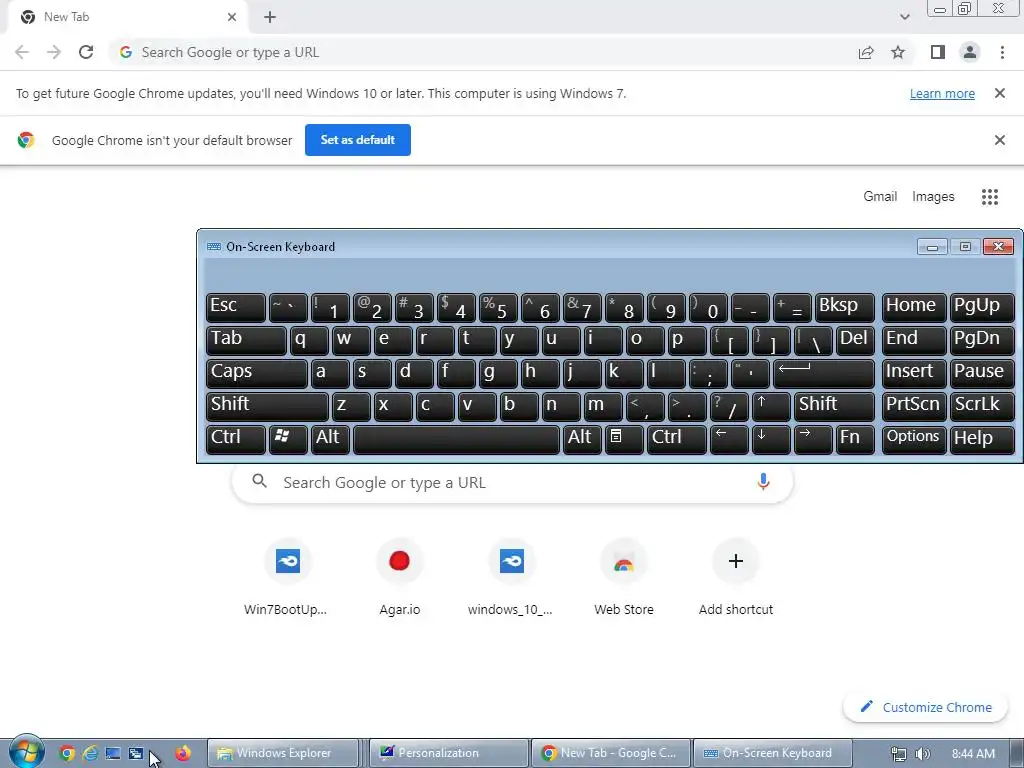1024x768 pixels.
Task: Launch Firefox from the taskbar quick launch
Action: [x=183, y=753]
